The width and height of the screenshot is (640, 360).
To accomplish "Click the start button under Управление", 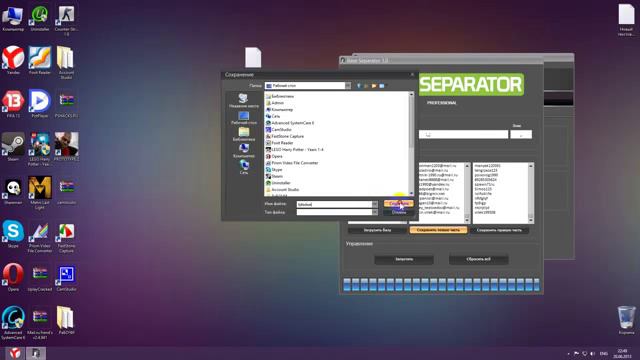I will point(404,259).
